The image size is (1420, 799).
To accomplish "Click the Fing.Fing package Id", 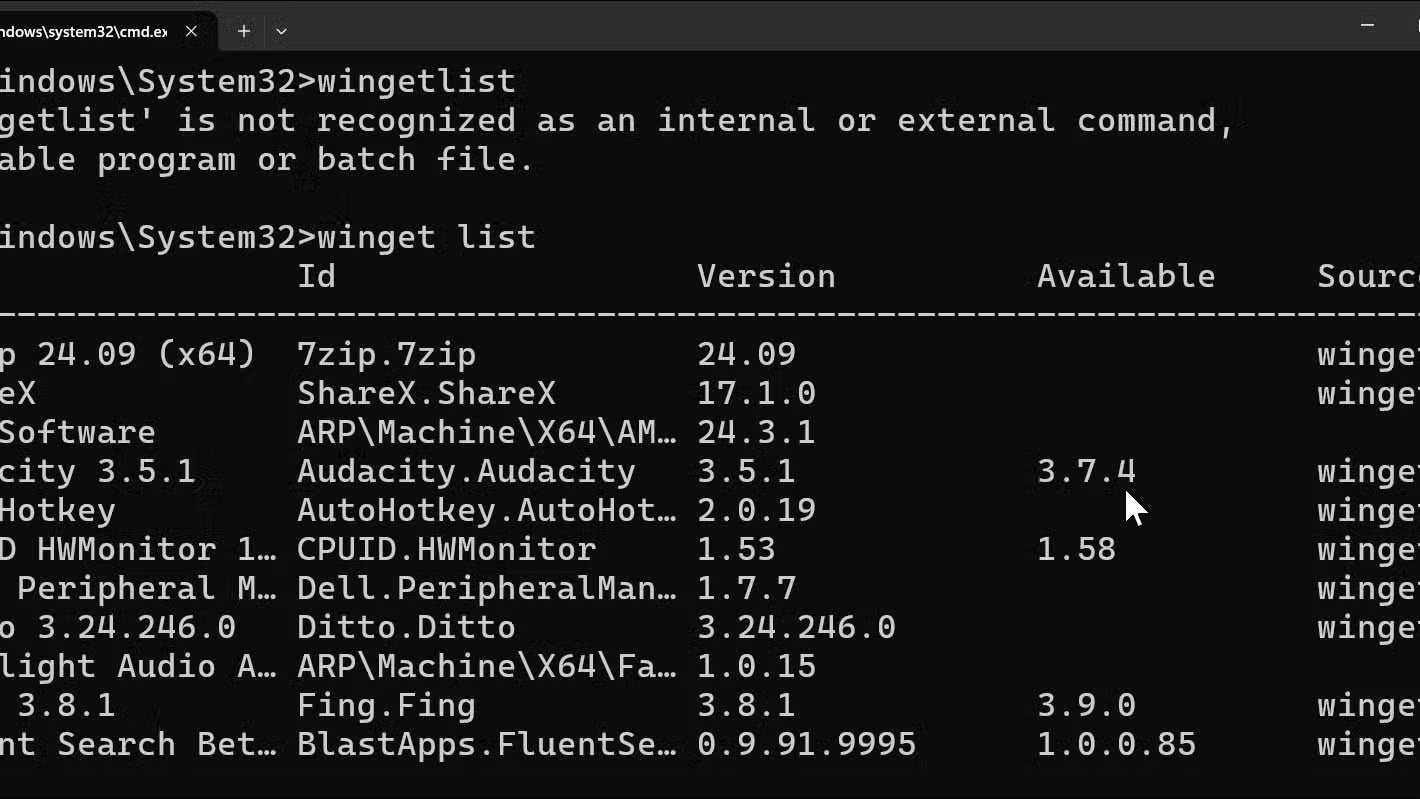I will pos(386,705).
